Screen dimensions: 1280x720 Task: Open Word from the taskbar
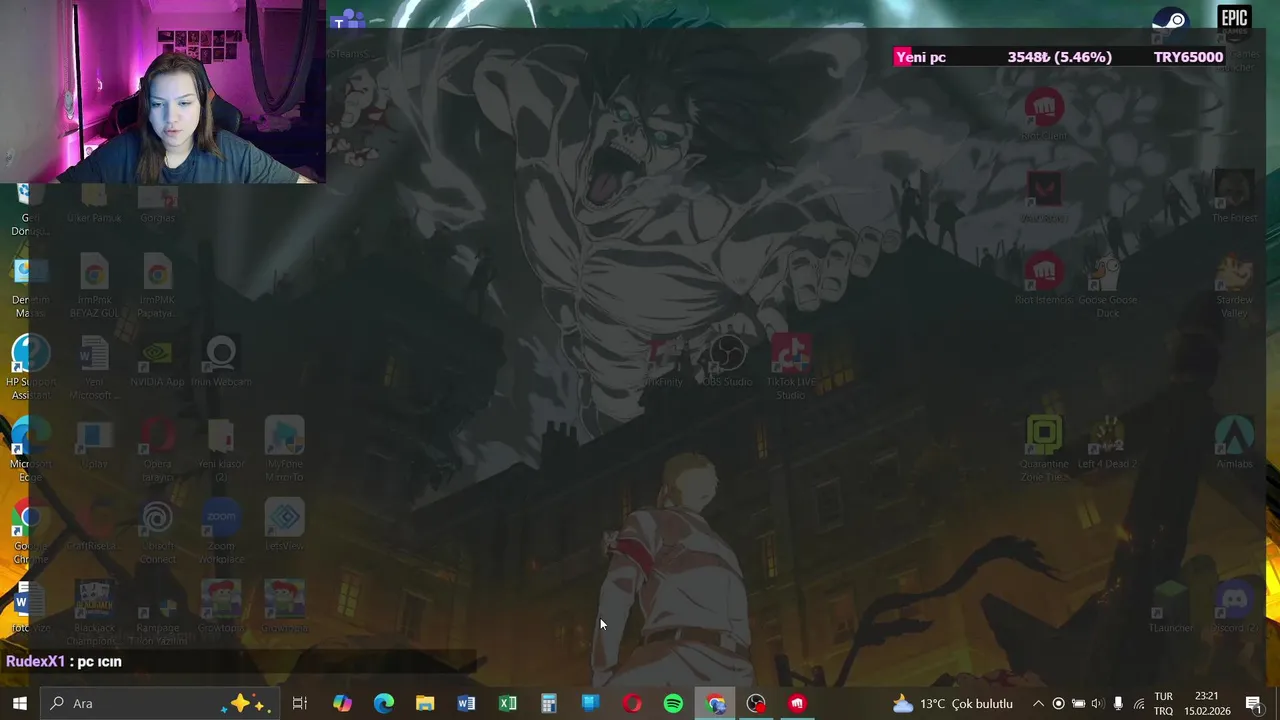tap(466, 703)
